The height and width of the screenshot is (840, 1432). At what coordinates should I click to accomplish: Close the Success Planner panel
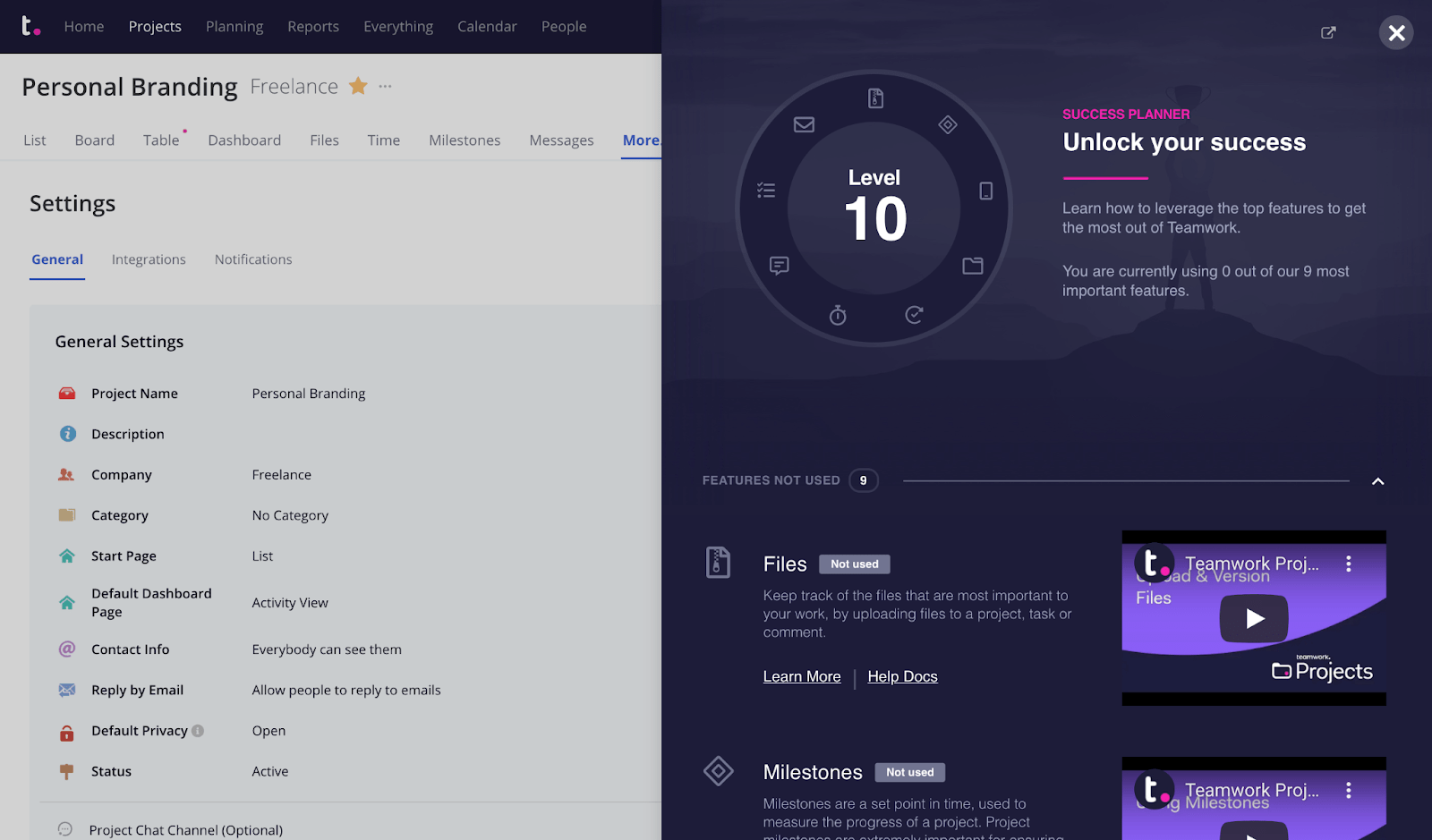tap(1396, 33)
